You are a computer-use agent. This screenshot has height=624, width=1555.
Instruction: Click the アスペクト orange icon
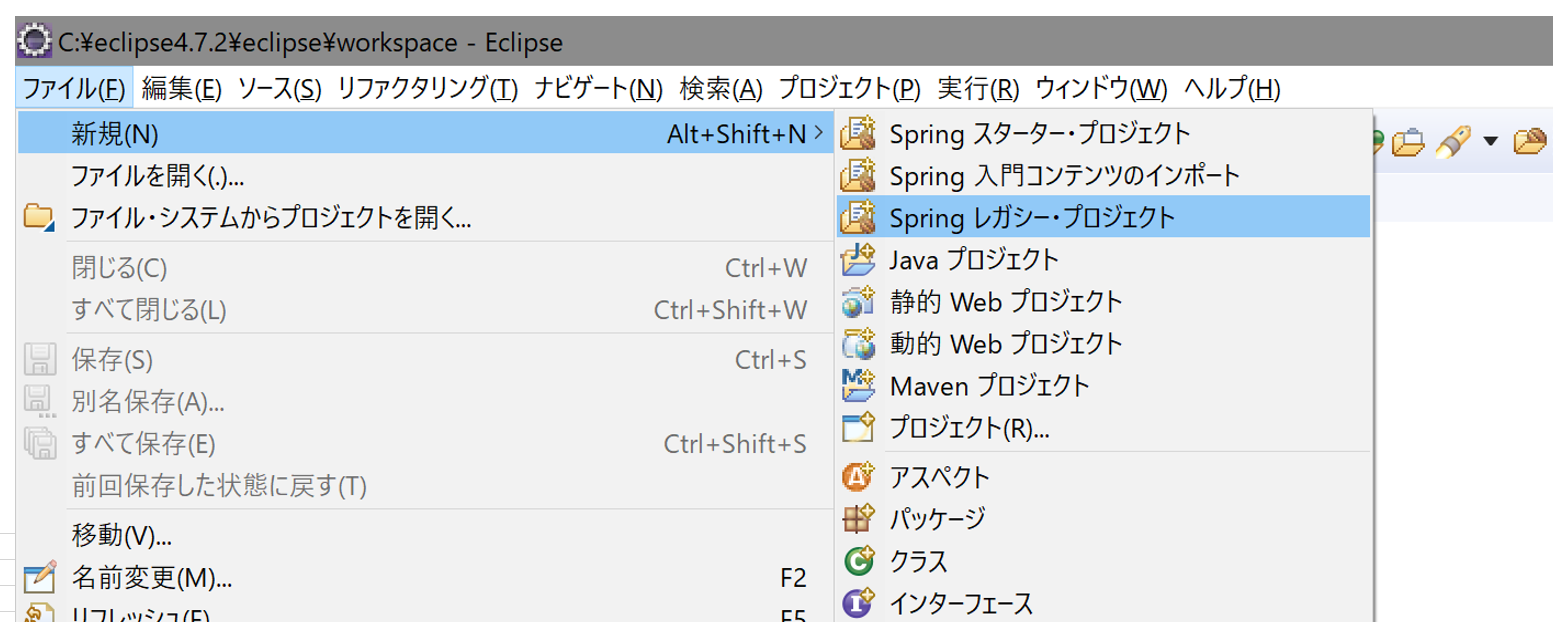(858, 476)
